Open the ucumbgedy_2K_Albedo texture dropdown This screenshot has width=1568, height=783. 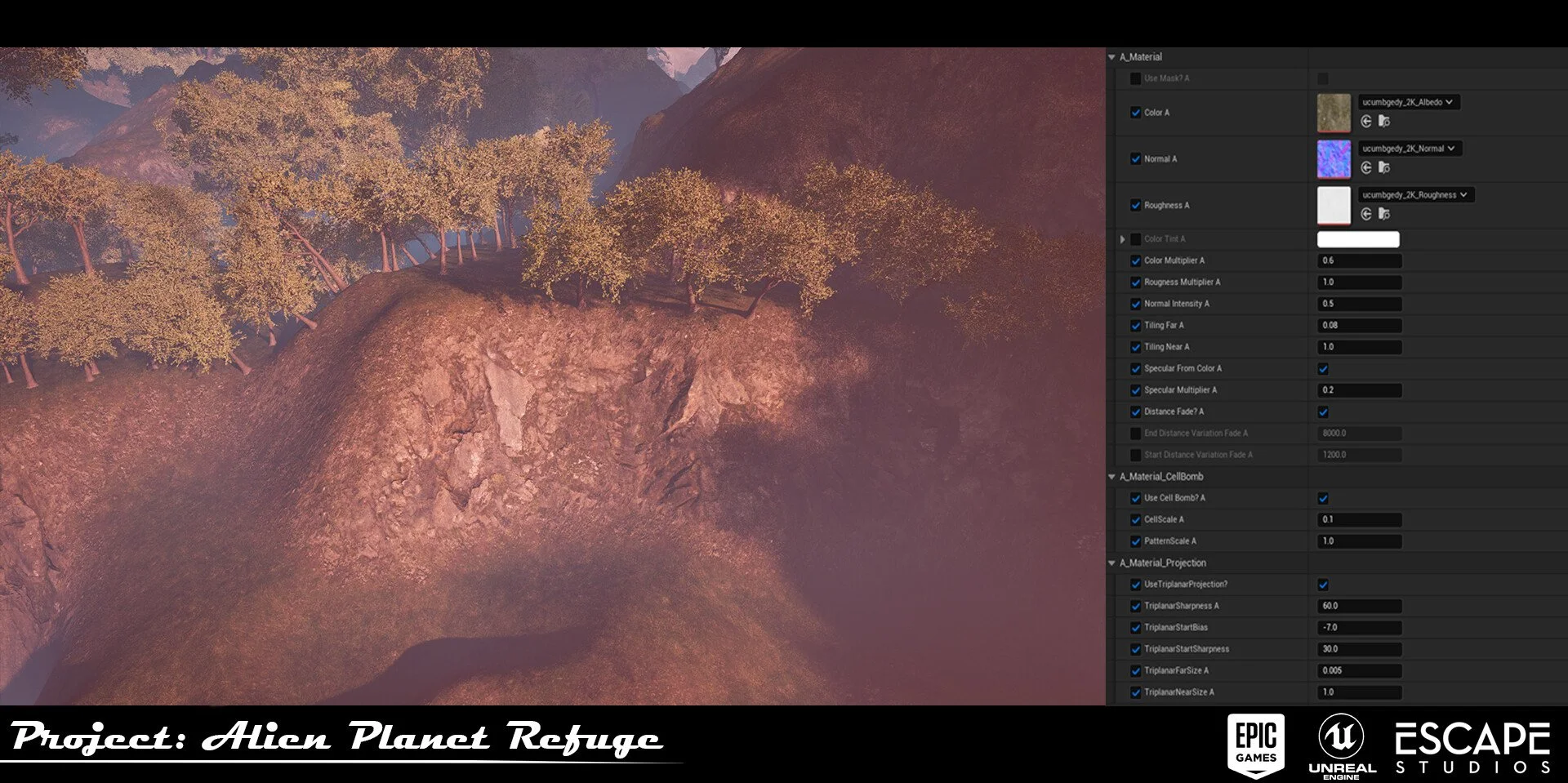(1409, 102)
